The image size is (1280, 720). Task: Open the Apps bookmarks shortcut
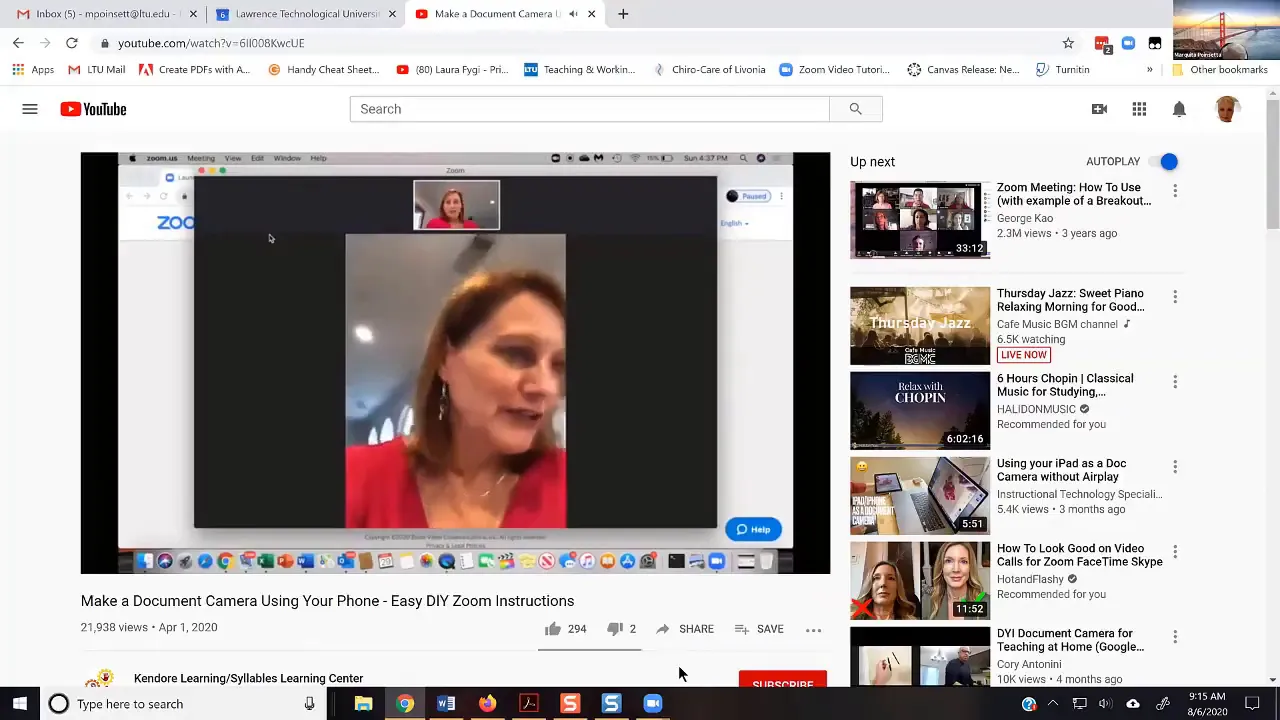33,70
